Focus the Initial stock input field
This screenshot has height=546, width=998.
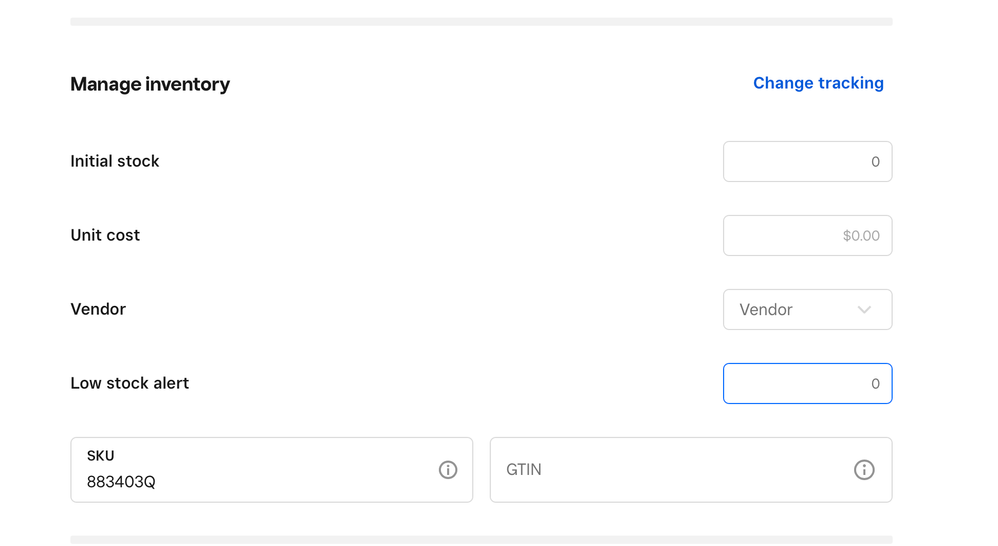807,162
